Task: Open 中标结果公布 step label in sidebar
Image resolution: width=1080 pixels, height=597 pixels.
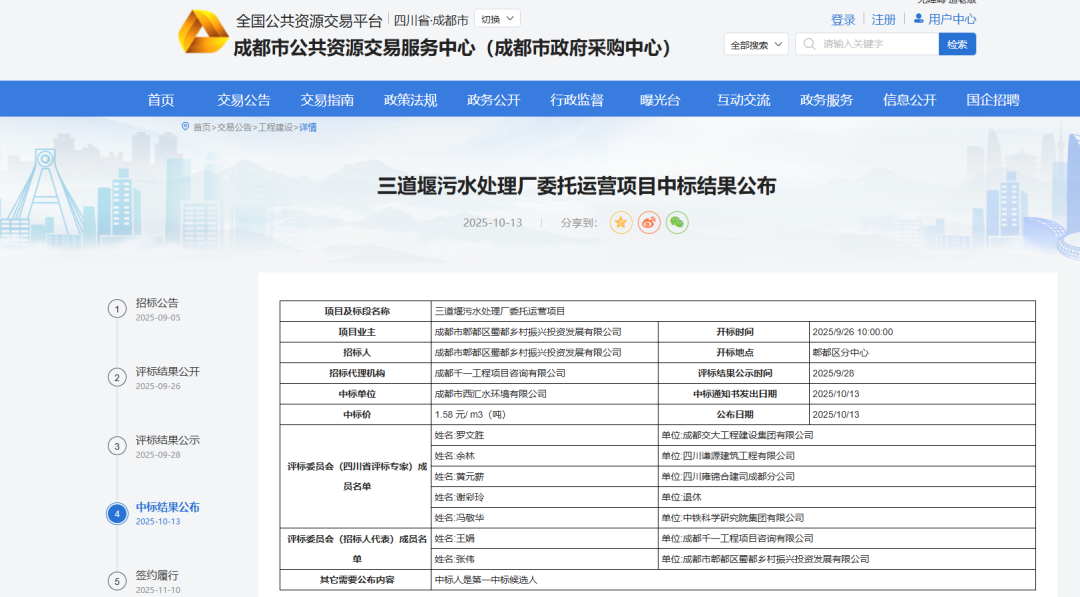Action: coord(167,507)
